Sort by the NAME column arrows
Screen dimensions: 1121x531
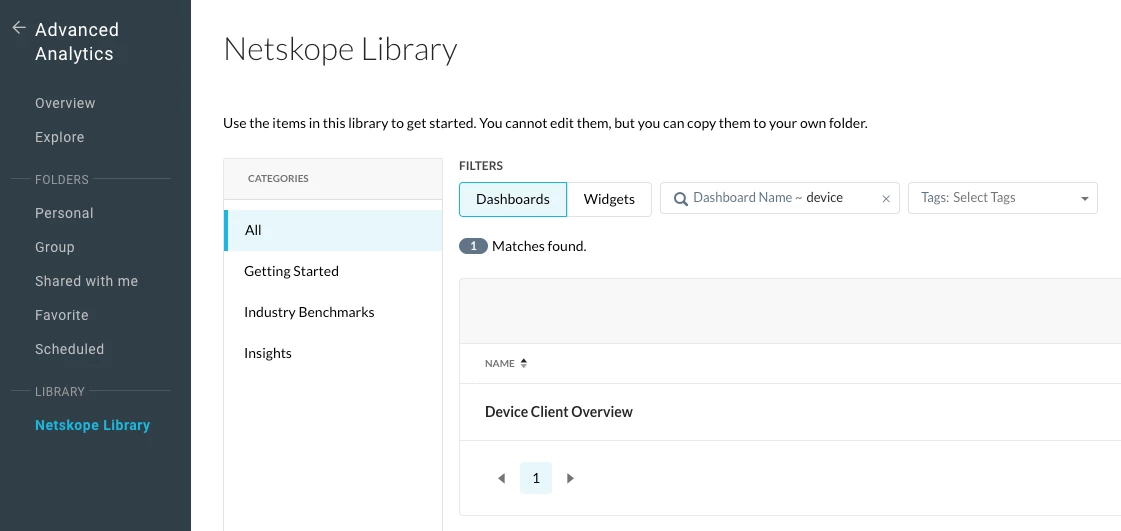523,363
